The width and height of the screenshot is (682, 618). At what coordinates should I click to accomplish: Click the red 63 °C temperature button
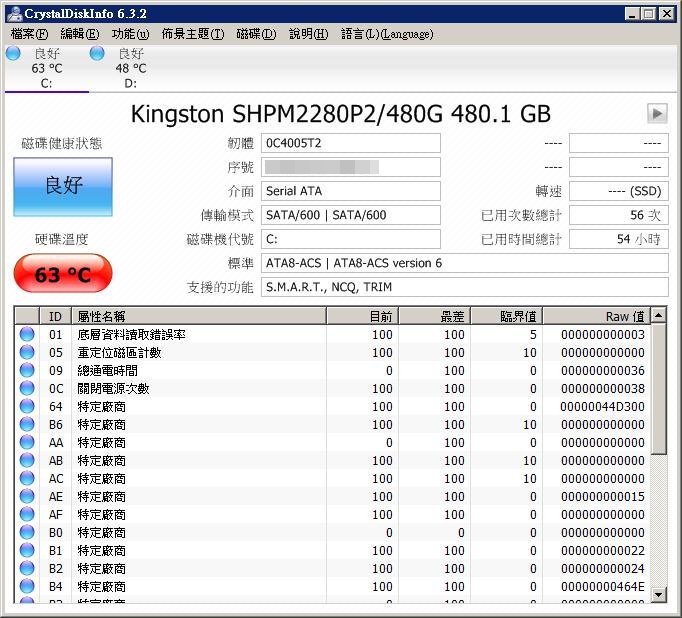[x=63, y=274]
